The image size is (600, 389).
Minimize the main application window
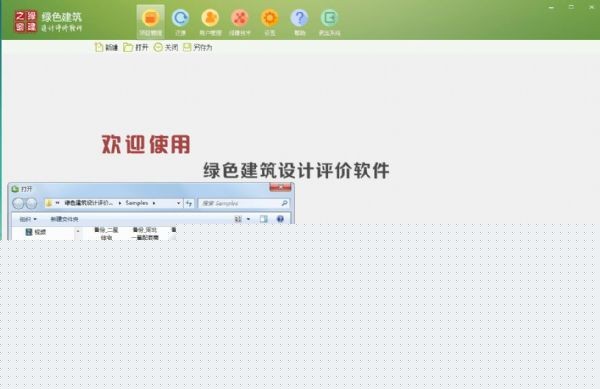coord(551,7)
